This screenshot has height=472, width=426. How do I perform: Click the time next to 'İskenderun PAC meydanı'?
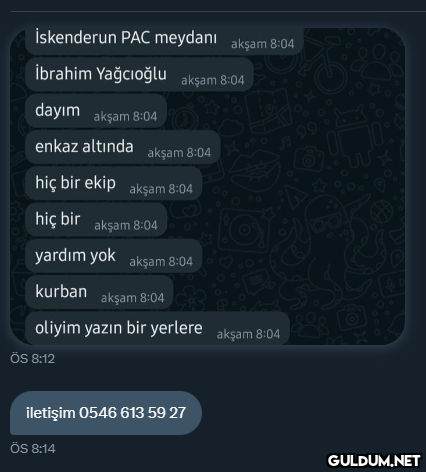[263, 44]
